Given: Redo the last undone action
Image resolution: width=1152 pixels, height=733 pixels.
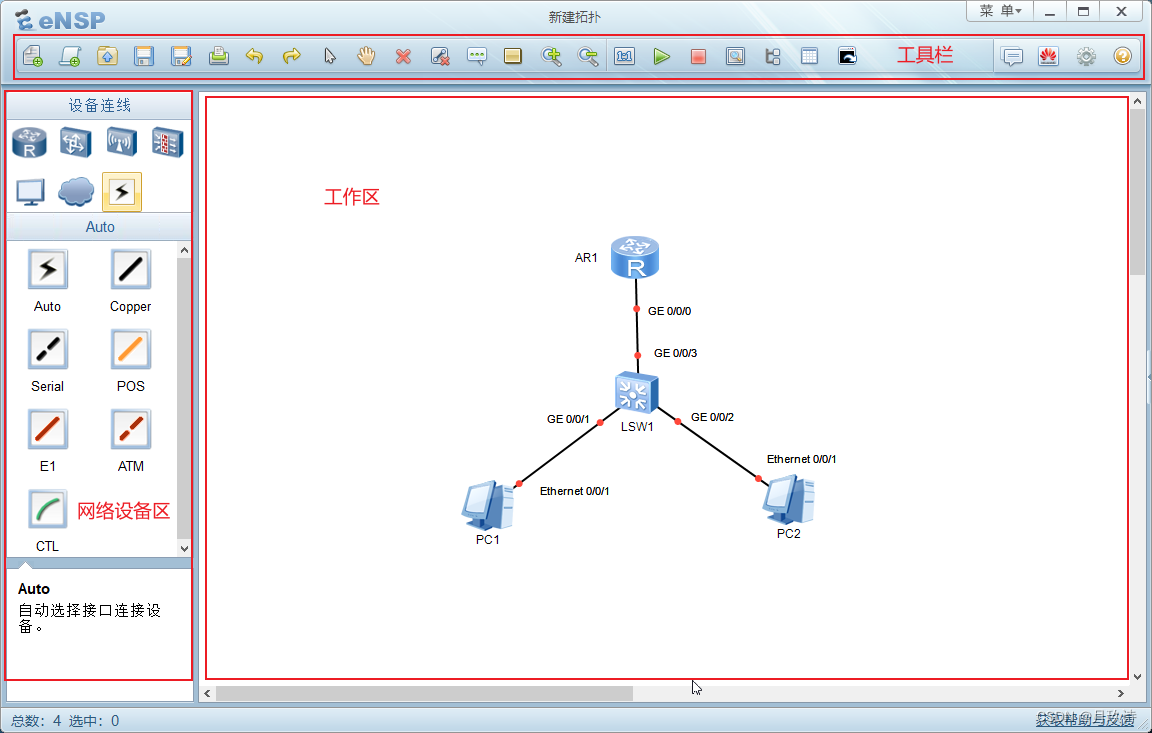Looking at the screenshot, I should point(292,56).
